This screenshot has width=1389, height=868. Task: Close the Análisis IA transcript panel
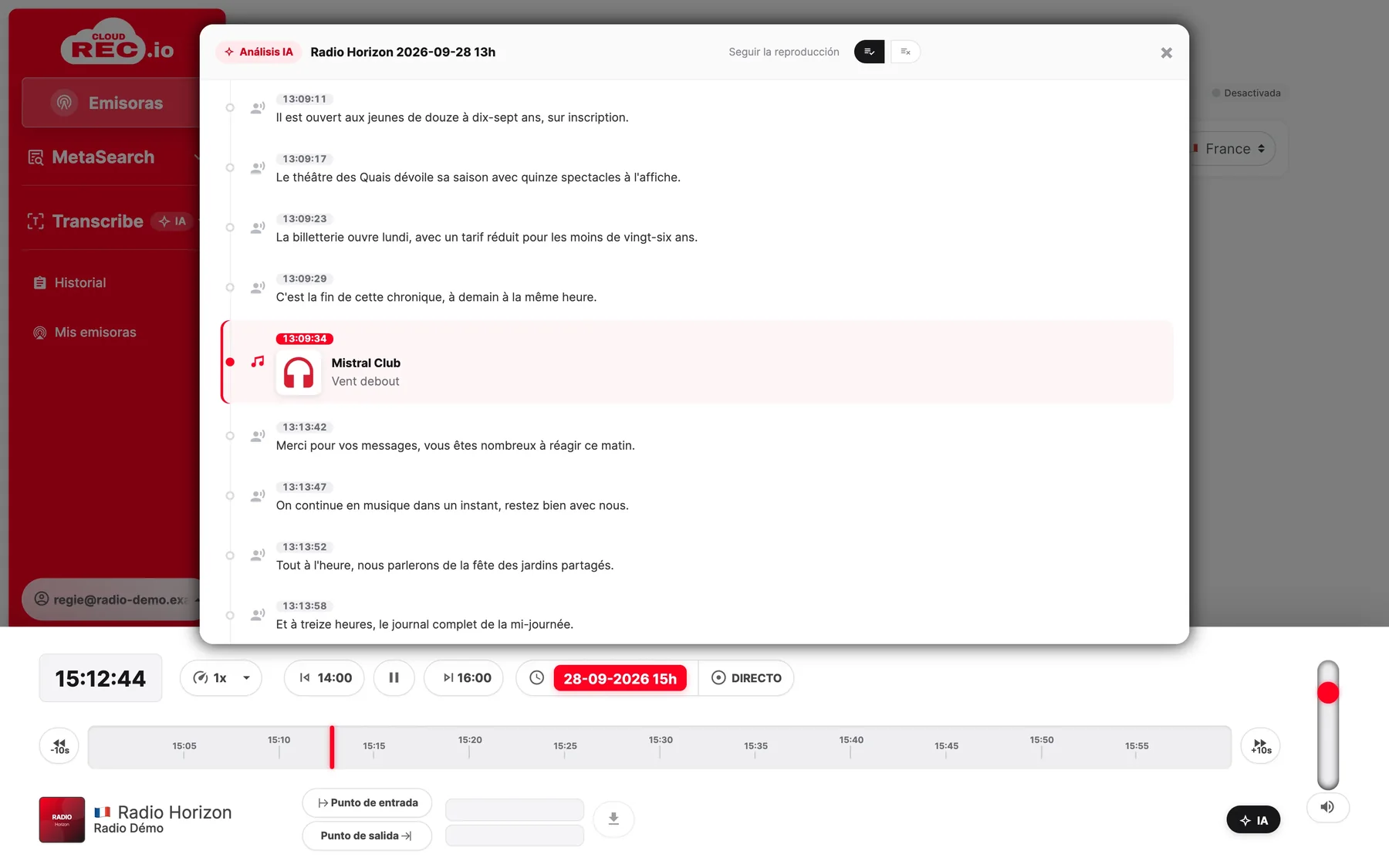pos(1166,52)
